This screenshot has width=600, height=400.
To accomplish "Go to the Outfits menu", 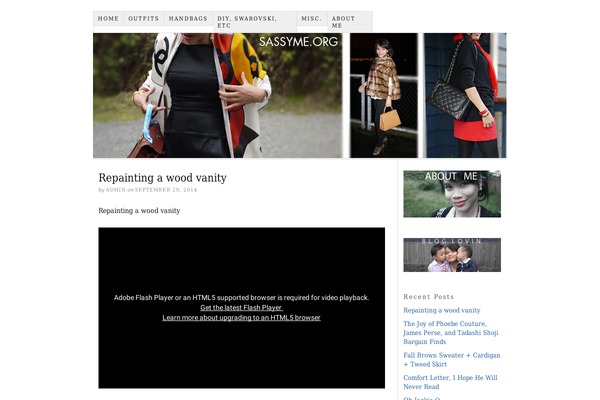I will pos(143,18).
